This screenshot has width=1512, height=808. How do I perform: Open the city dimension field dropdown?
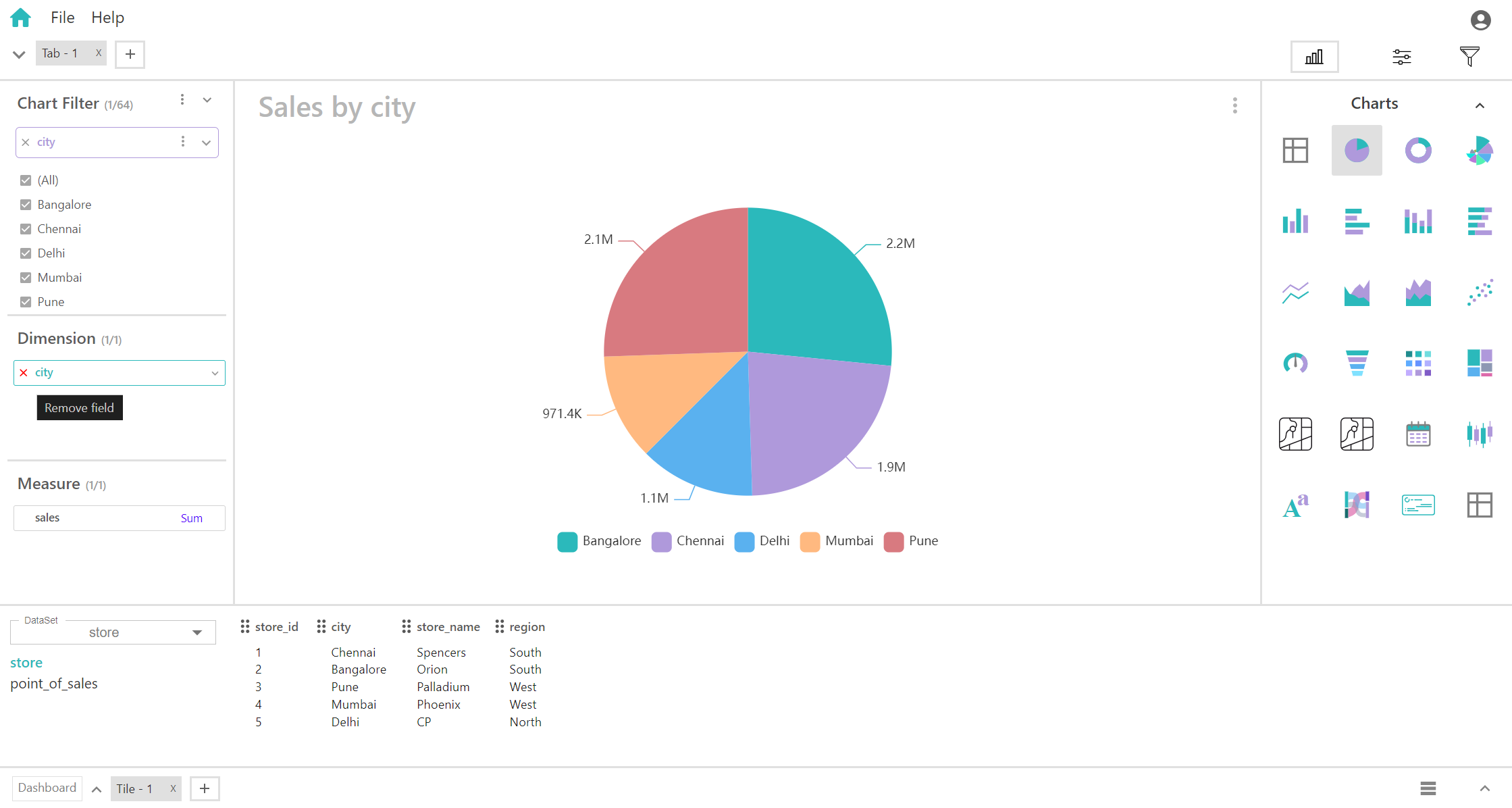[215, 372]
